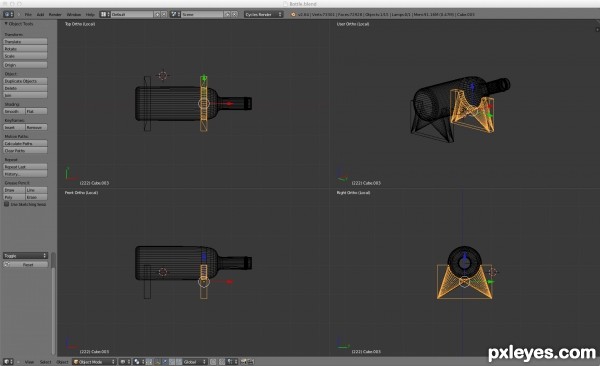Open the Global orientation dropdown
The width and height of the screenshot is (600, 366).
(x=195, y=362)
